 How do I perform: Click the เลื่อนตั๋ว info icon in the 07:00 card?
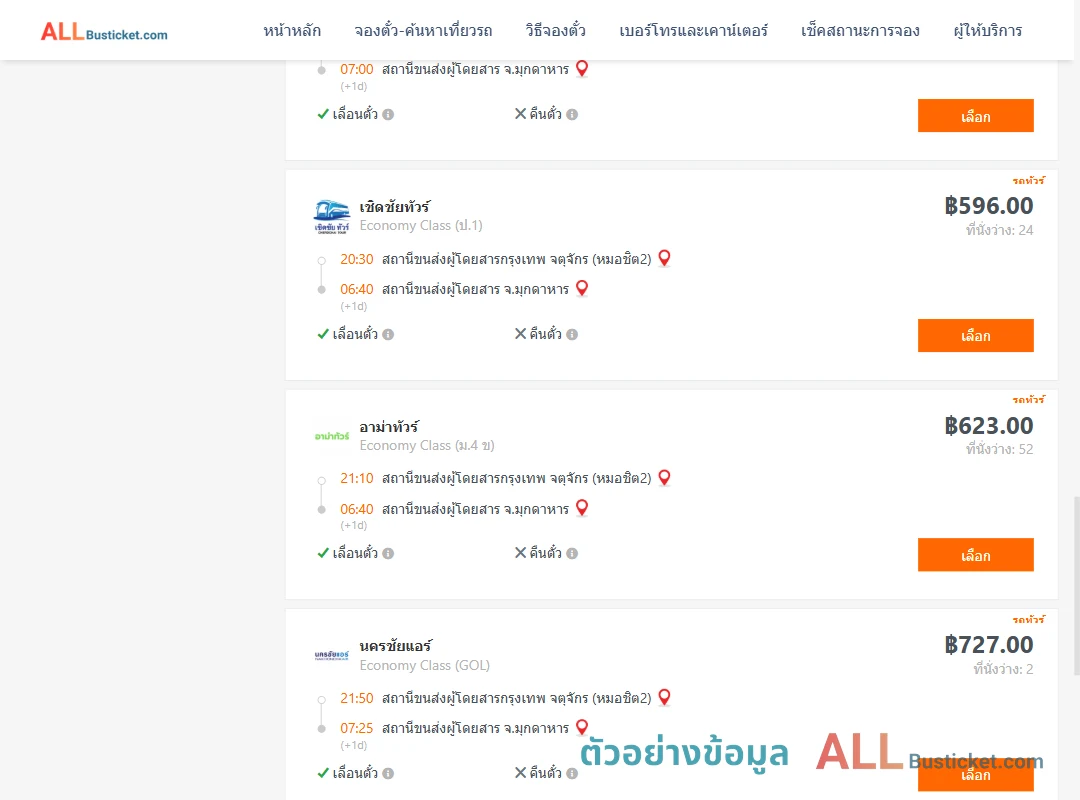point(388,114)
